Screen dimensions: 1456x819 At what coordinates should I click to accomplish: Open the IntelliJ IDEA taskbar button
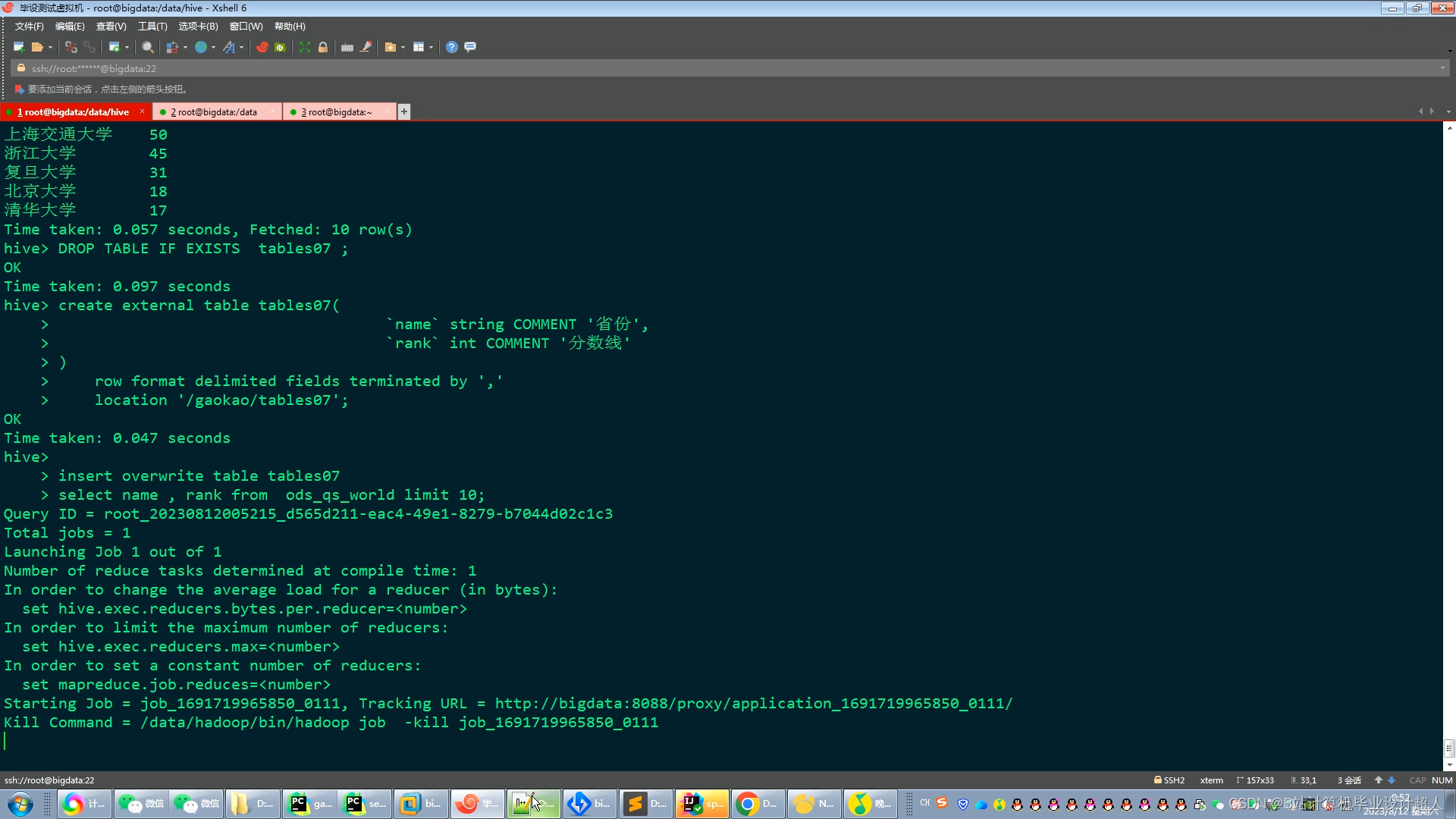point(702,804)
